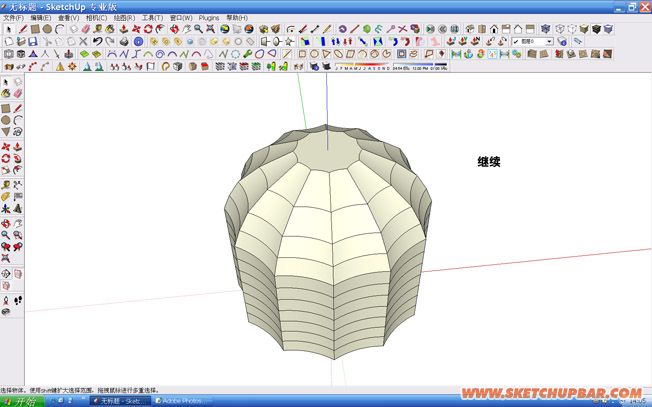Click the Open file folder icon
The width and height of the screenshot is (652, 407).
(x=21, y=41)
